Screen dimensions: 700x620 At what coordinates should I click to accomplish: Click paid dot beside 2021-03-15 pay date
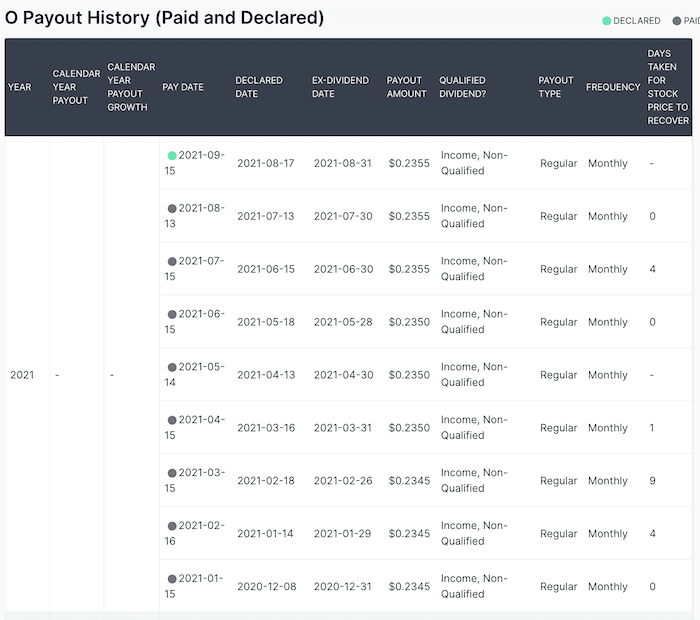[x=172, y=473]
